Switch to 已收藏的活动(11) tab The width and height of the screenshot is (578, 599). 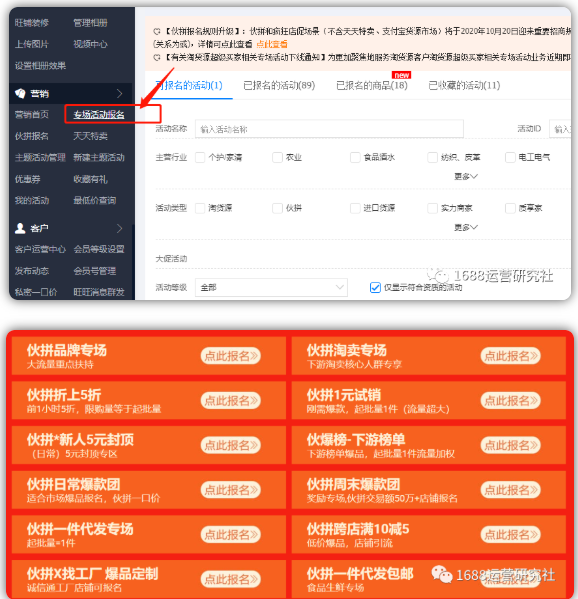(x=464, y=85)
